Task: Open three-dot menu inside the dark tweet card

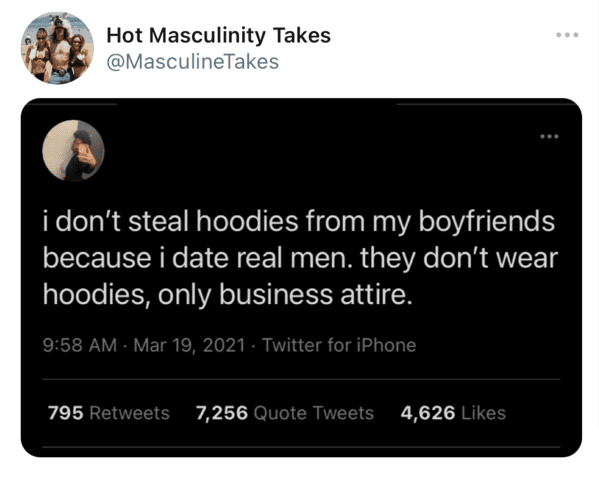Action: (549, 136)
